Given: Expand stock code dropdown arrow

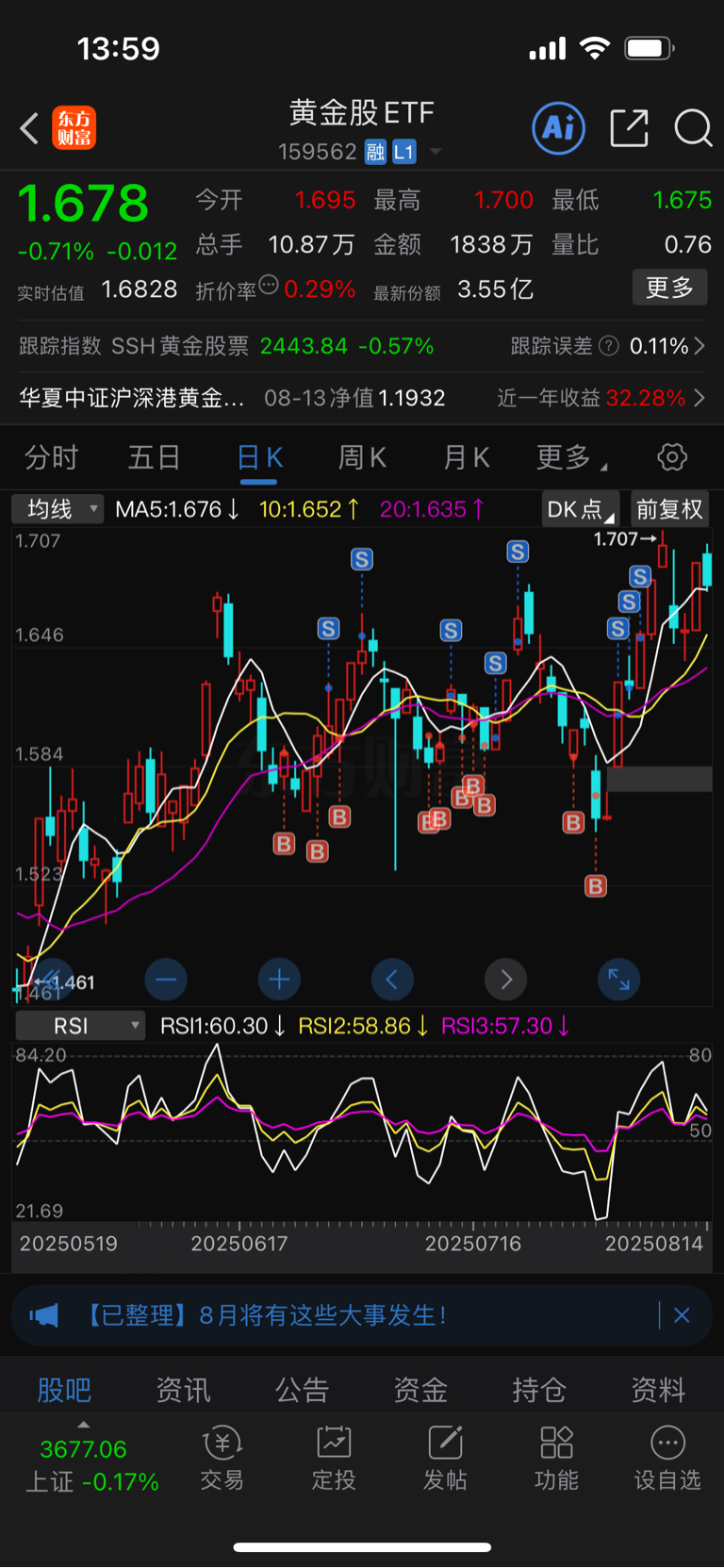Looking at the screenshot, I should pyautogui.click(x=435, y=152).
